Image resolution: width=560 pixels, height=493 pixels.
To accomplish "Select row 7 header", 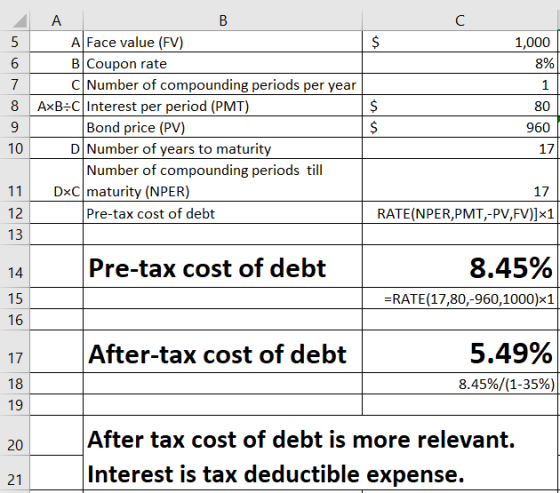I will click(x=15, y=84).
